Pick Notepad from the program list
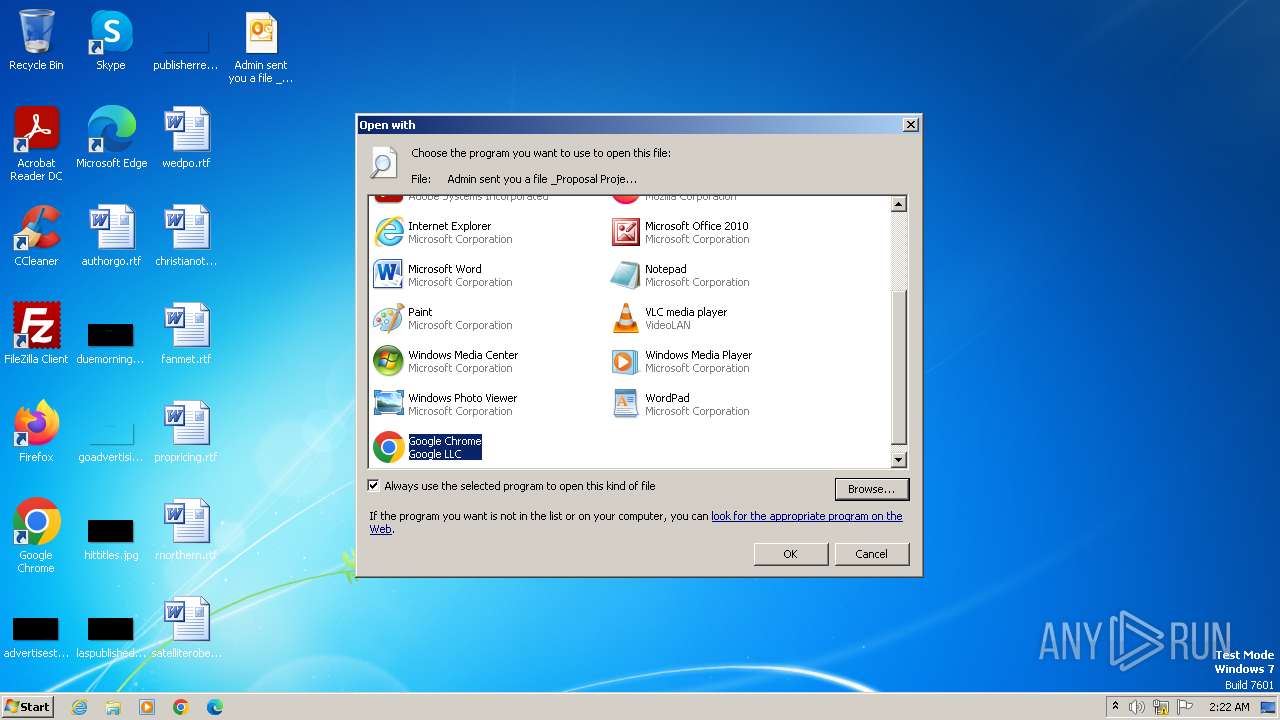Viewport: 1280px width, 720px height. point(679,275)
